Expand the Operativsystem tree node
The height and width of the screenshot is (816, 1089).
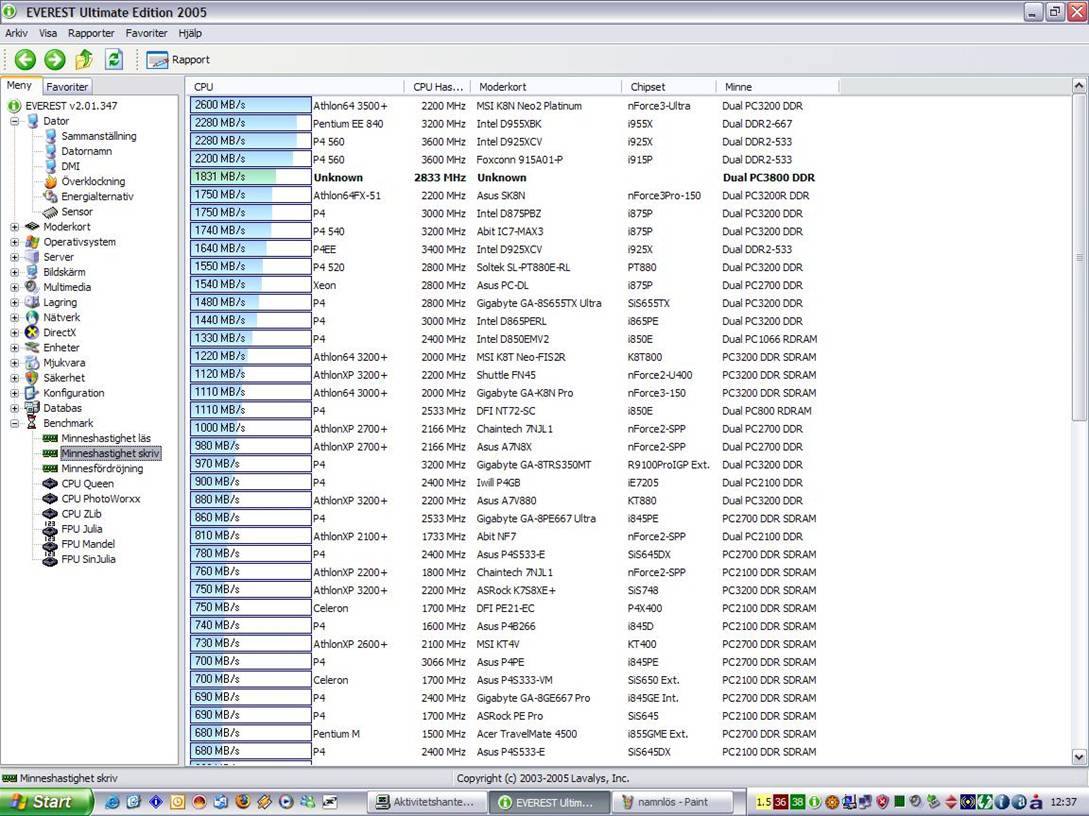click(x=14, y=242)
